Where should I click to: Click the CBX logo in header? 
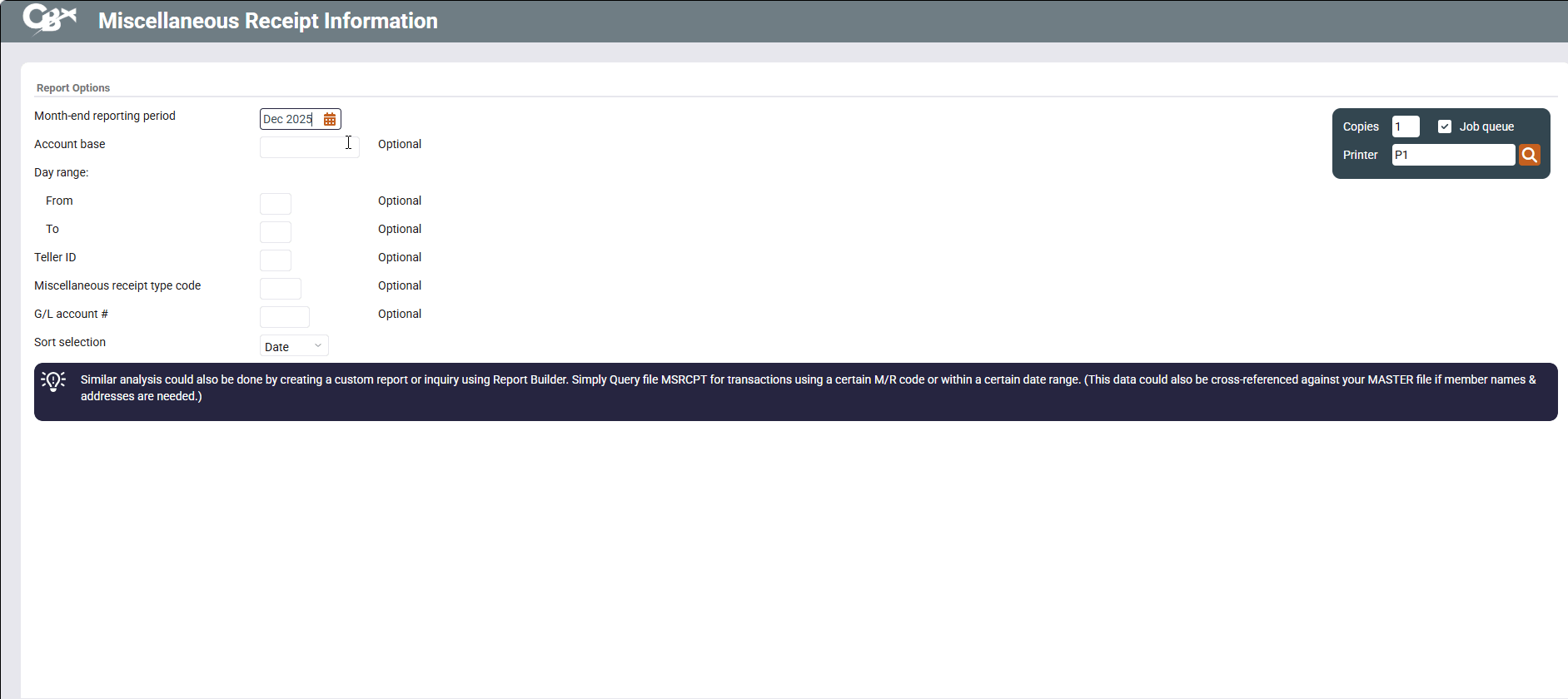(x=49, y=19)
